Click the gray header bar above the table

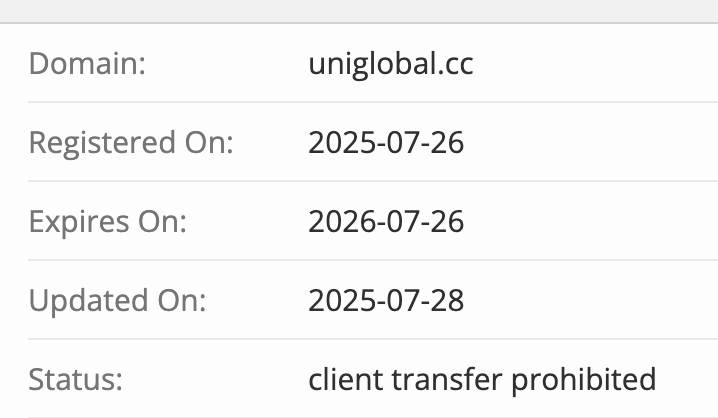(359, 10)
